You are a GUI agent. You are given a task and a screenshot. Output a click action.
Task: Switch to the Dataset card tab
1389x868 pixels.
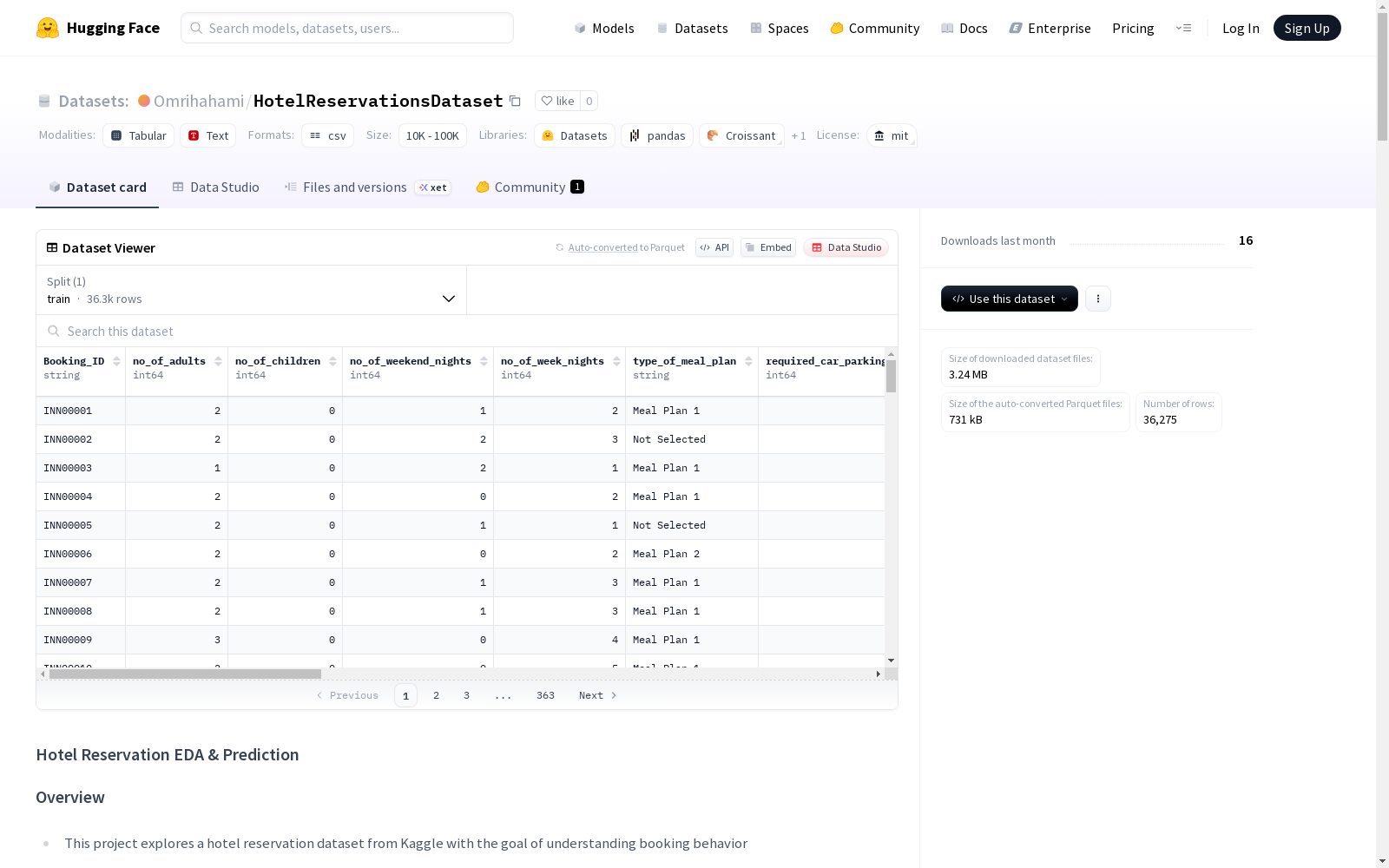coord(97,187)
